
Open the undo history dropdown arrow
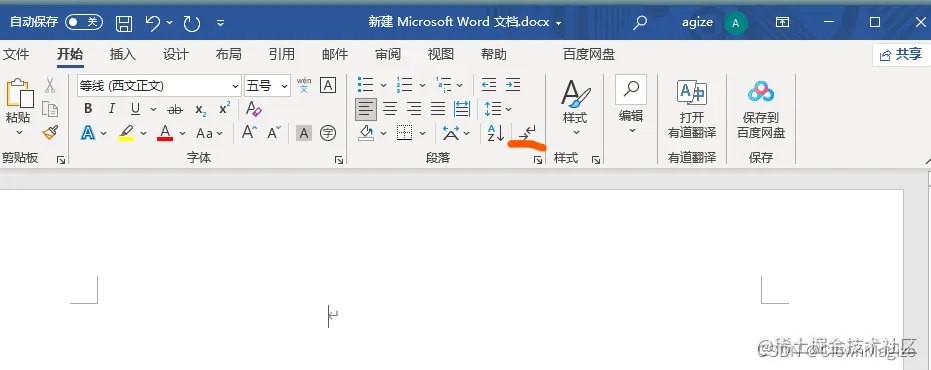tap(170, 23)
